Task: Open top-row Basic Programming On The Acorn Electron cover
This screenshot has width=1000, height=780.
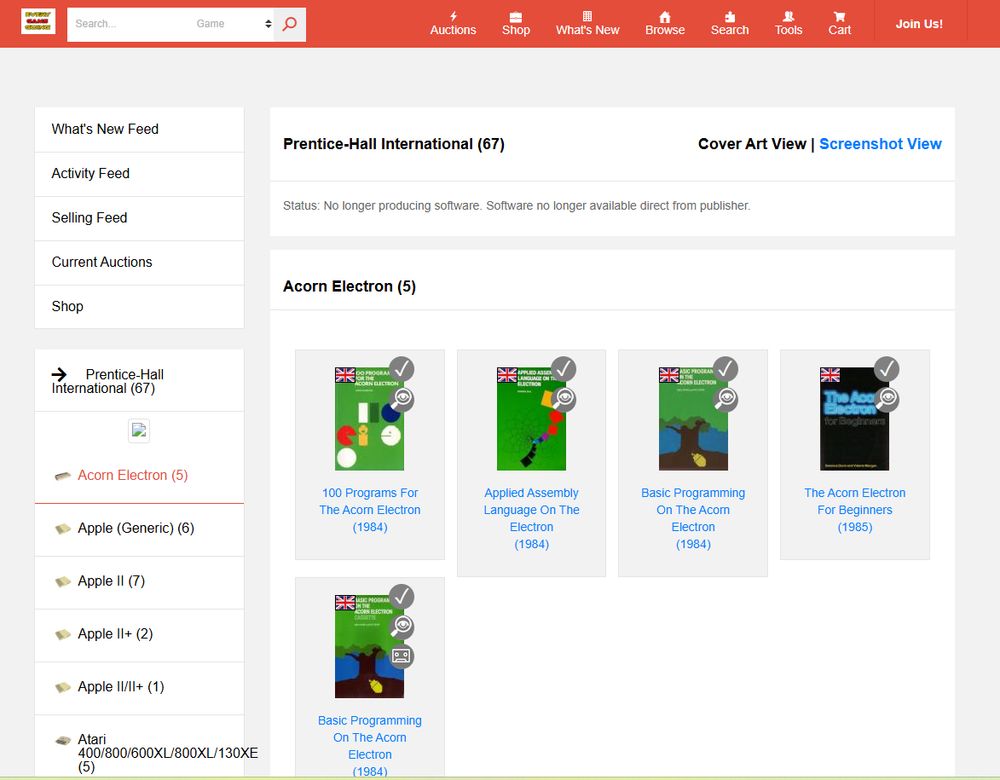Action: (x=693, y=419)
